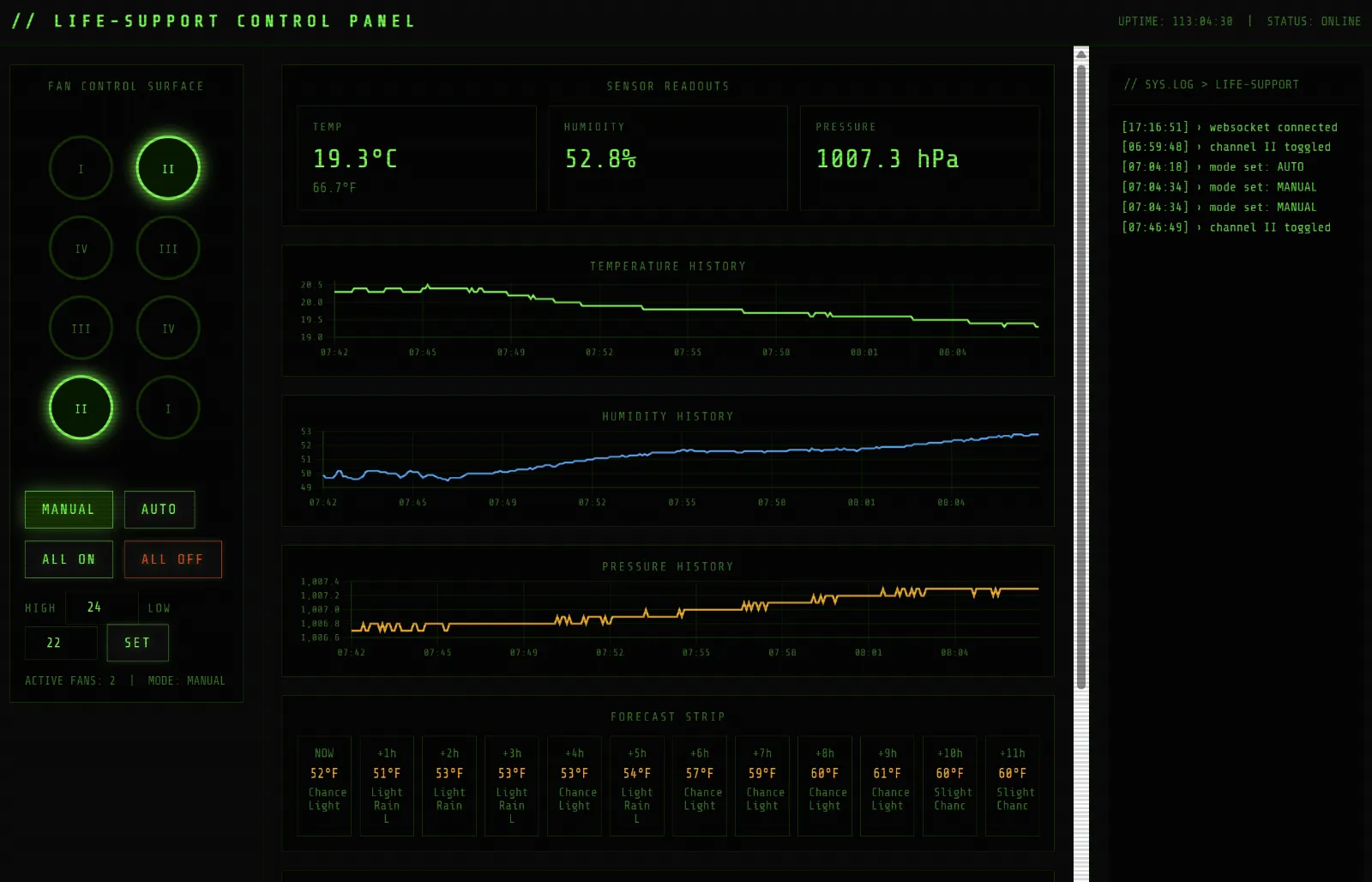The image size is (1372, 882).
Task: Toggle fan I directly below fan IV
Action: (168, 408)
